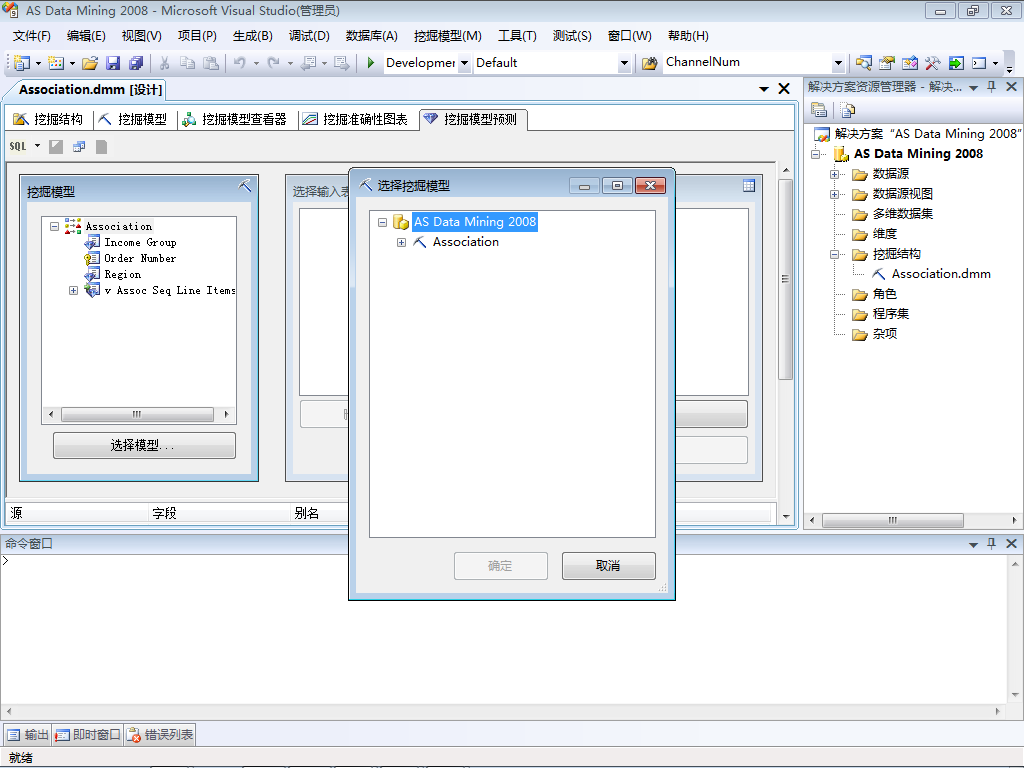This screenshot has width=1024, height=768.
Task: Pin the Command Window panel
Action: 991,543
